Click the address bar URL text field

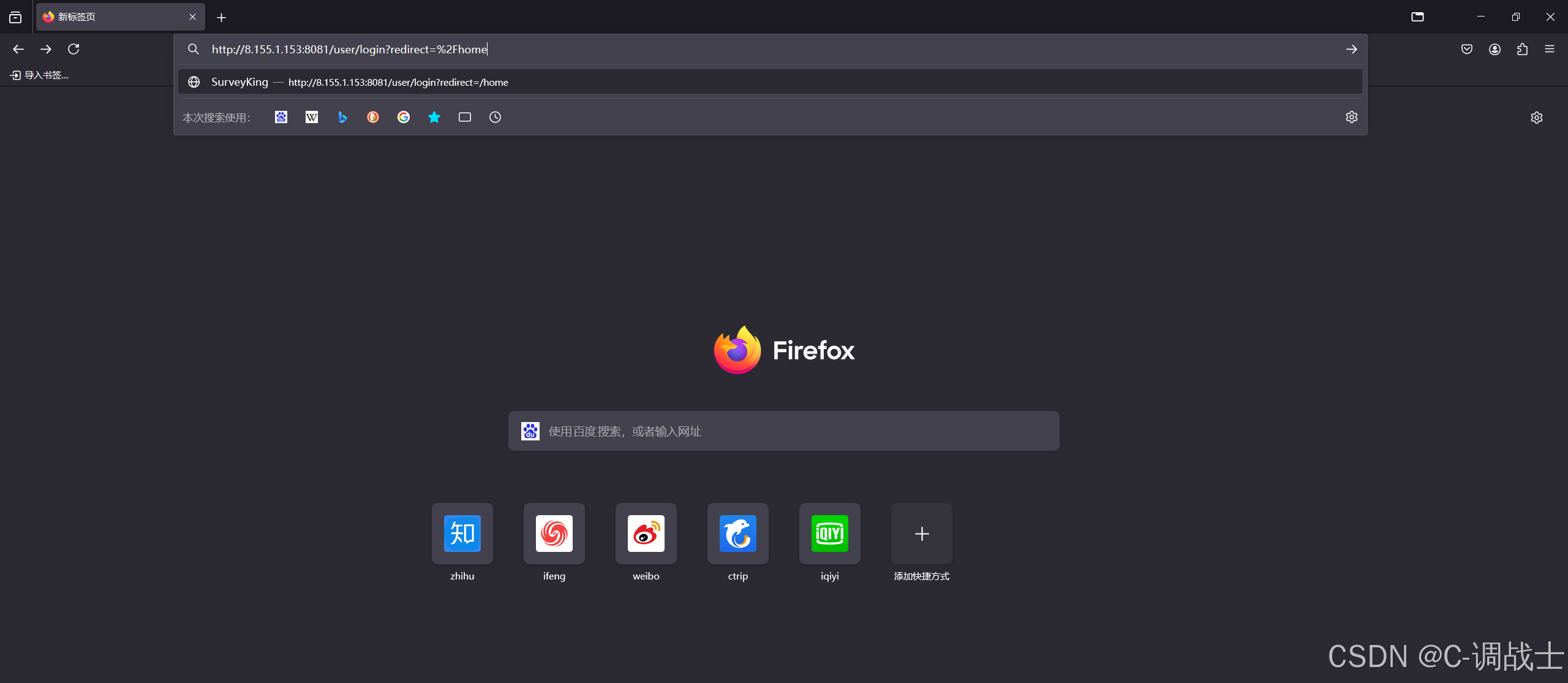pyautogui.click(x=772, y=49)
